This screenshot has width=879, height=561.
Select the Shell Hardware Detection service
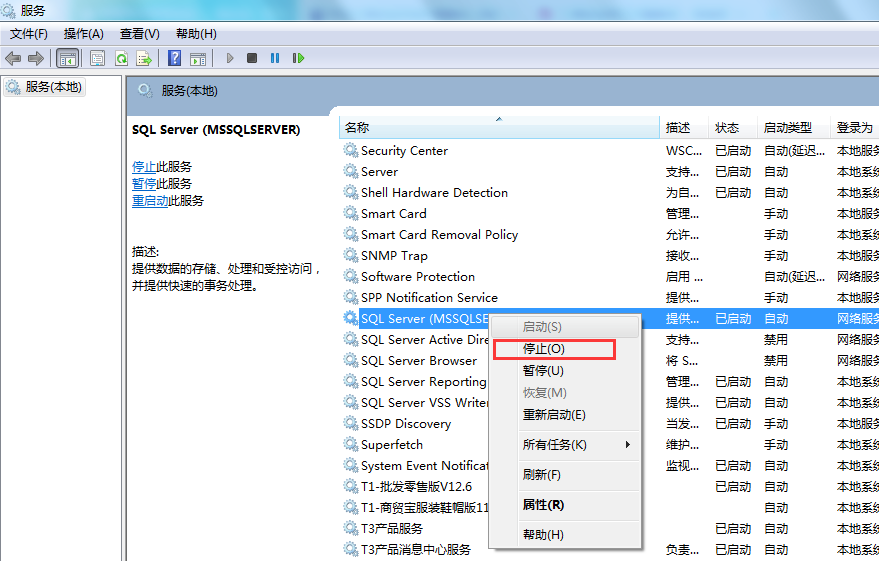[609, 193]
